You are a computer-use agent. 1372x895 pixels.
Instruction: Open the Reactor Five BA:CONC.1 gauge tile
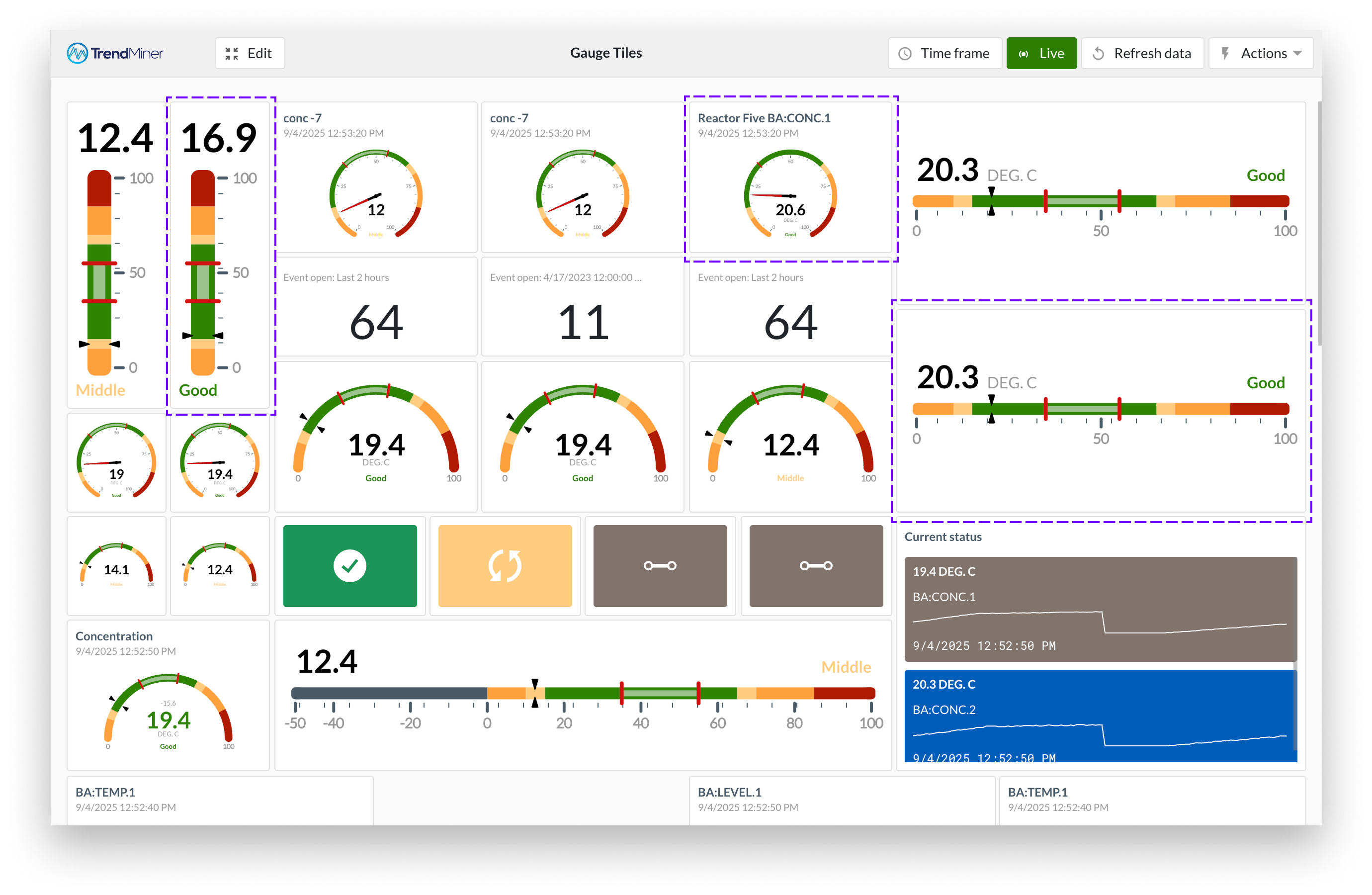[790, 179]
